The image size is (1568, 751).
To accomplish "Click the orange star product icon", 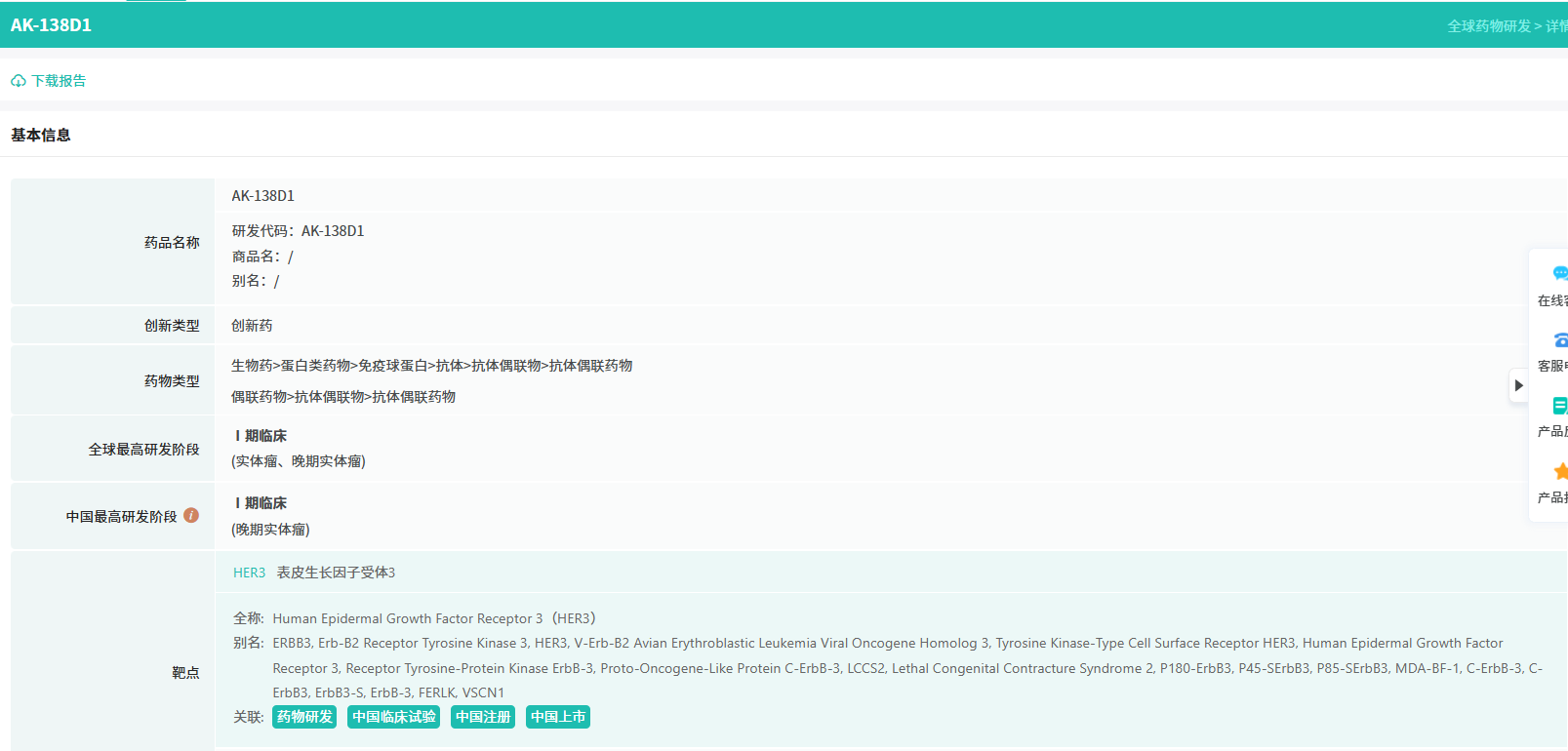I will pyautogui.click(x=1559, y=472).
